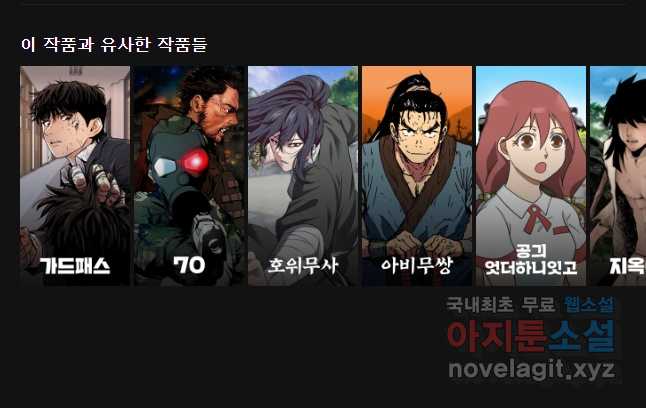646x408 pixels.
Task: Open the 70 webtoon cover
Action: tap(189, 176)
